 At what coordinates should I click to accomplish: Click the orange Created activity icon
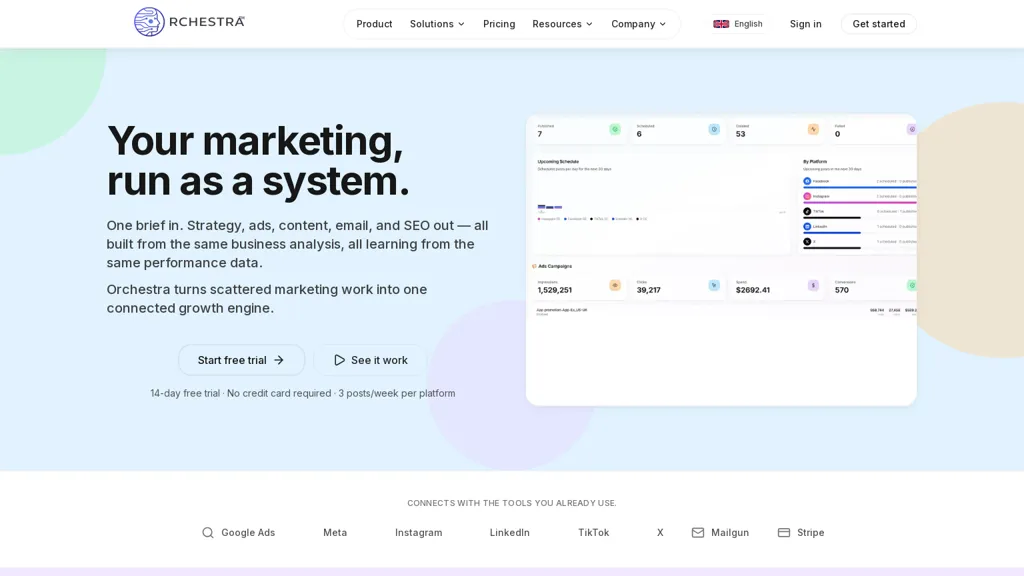pos(813,129)
